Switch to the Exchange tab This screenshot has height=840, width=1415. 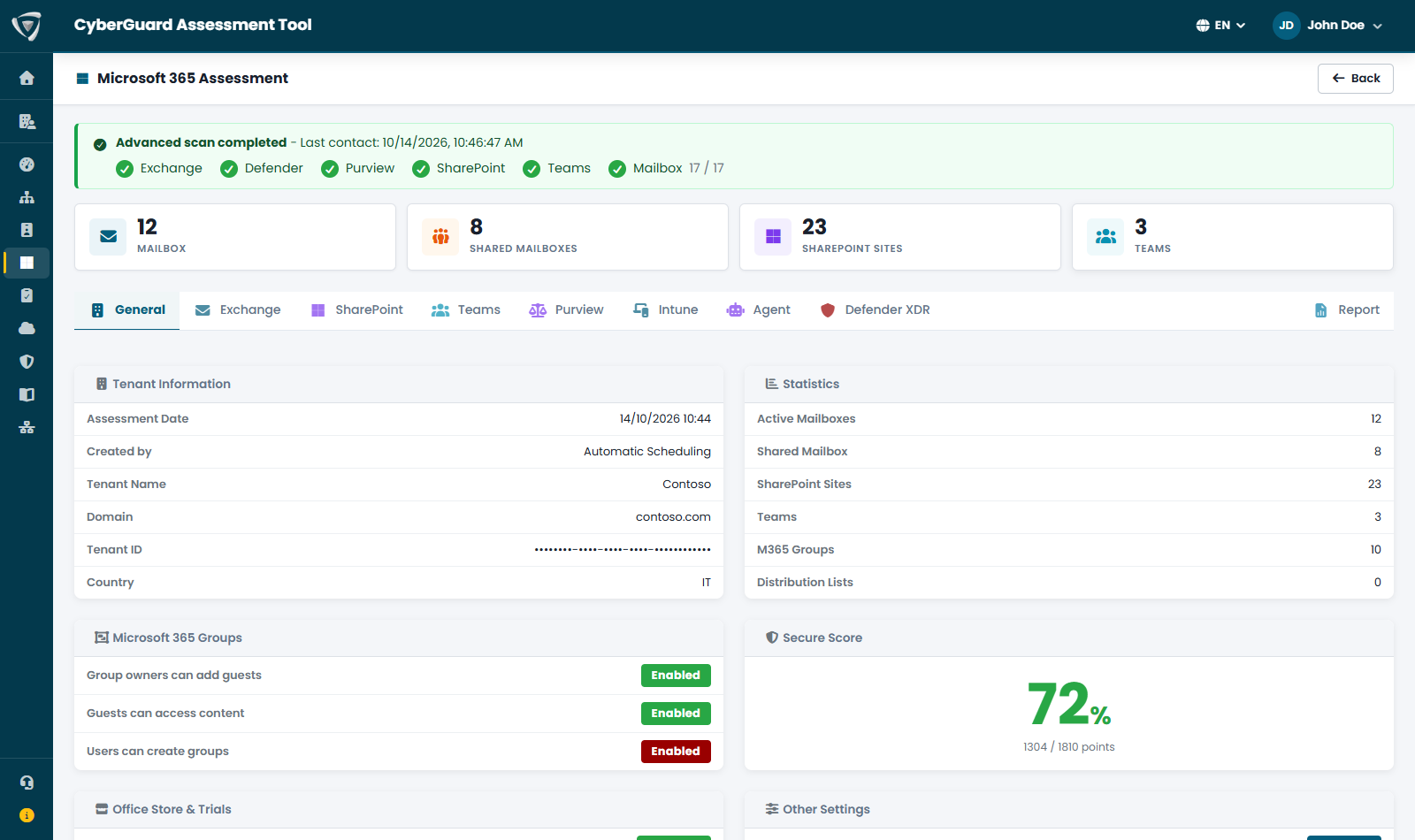tap(238, 310)
